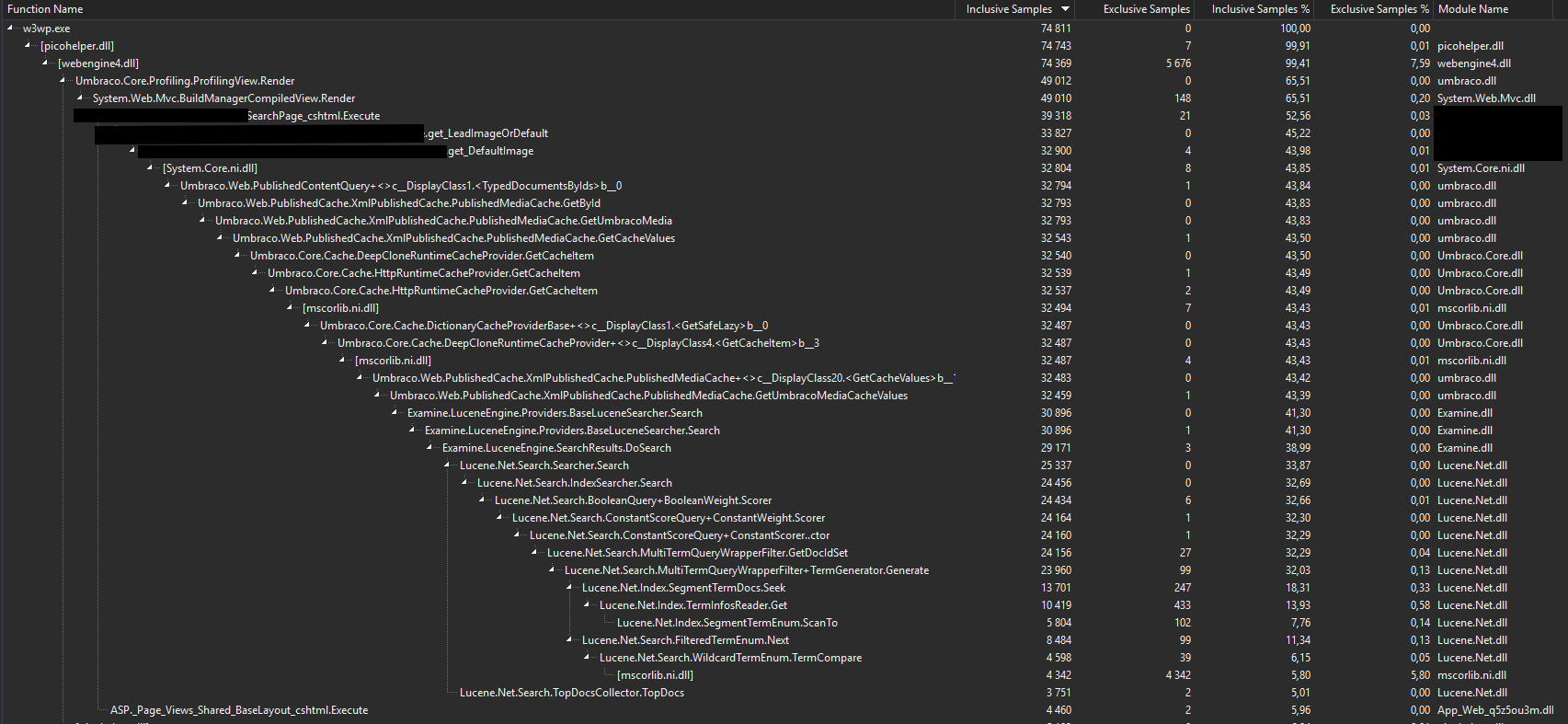1568x724 pixels.
Task: Collapse the get_DefaultImage node
Action: (133, 151)
